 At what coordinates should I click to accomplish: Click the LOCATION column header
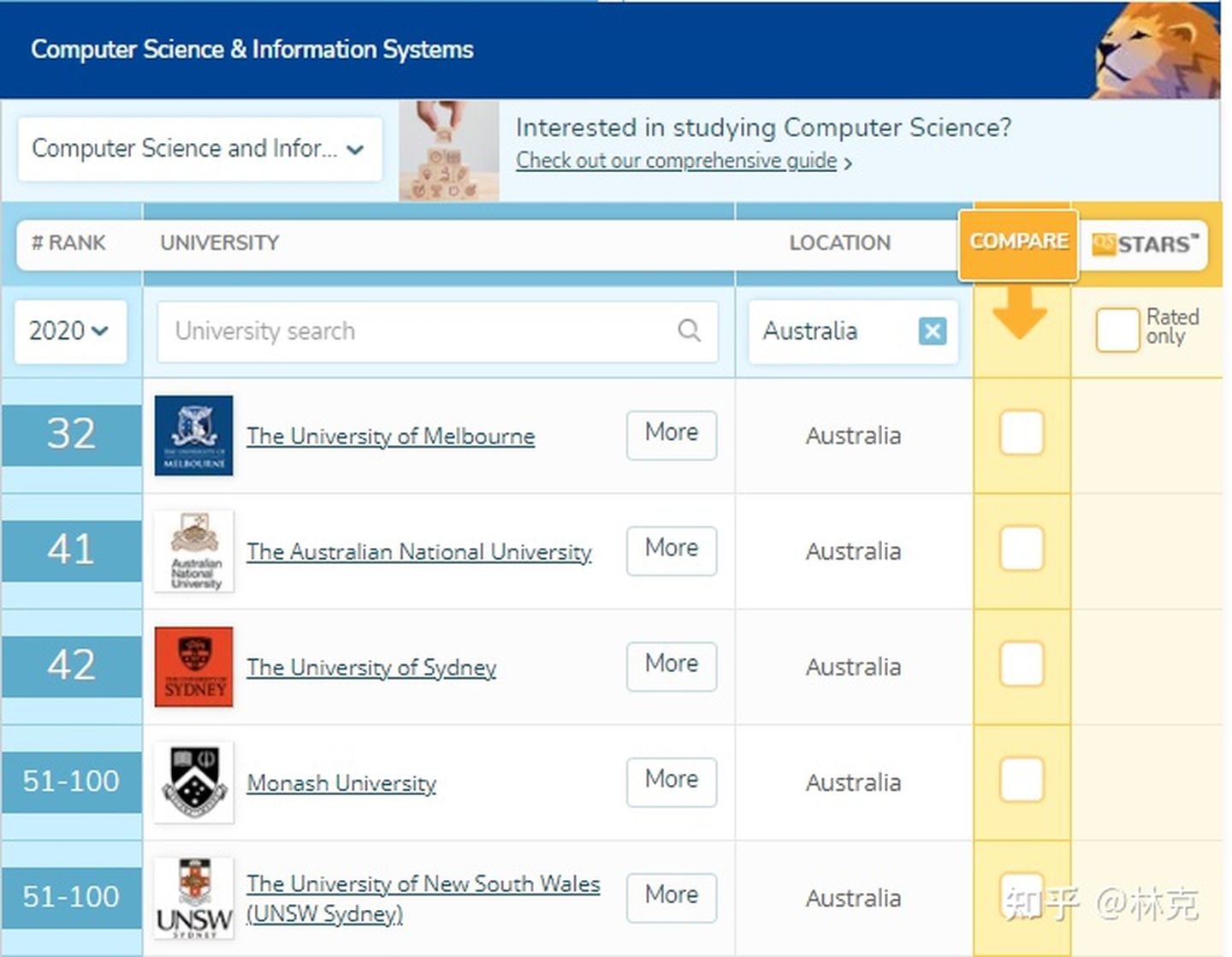[x=839, y=242]
